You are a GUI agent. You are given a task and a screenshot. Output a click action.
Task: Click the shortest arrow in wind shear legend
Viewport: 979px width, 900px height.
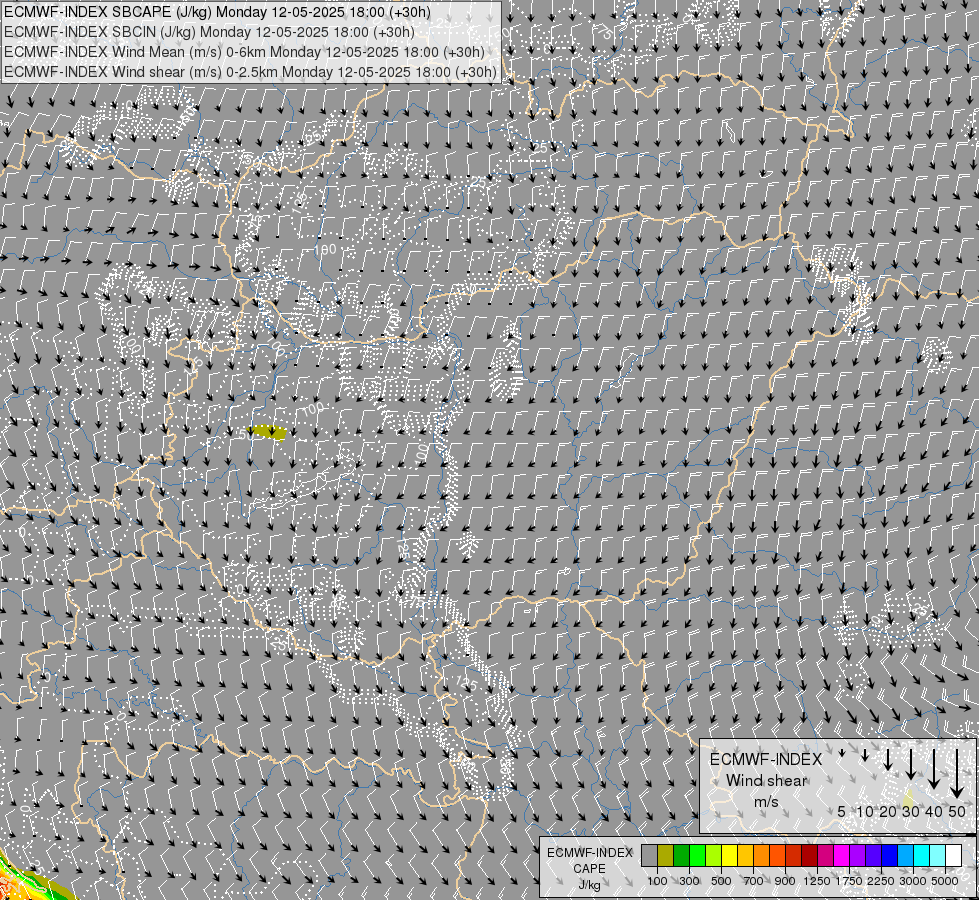842,753
